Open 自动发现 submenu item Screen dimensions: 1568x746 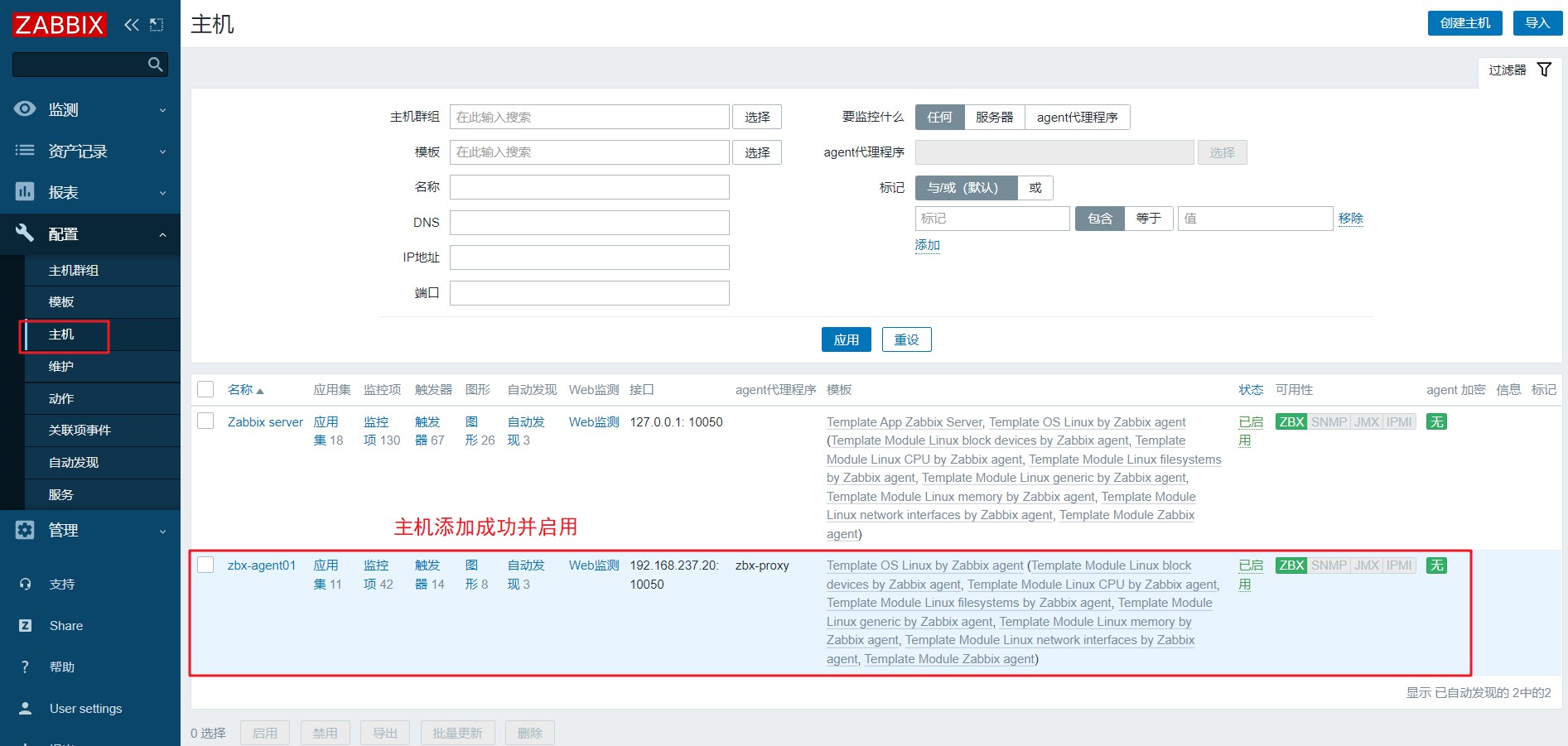pyautogui.click(x=103, y=463)
